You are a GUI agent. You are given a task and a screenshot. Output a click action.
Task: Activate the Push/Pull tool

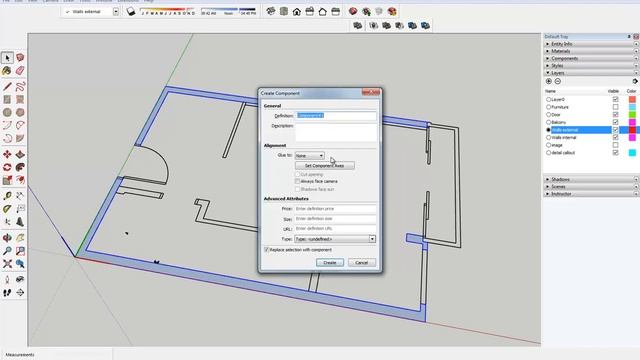tap(20, 154)
